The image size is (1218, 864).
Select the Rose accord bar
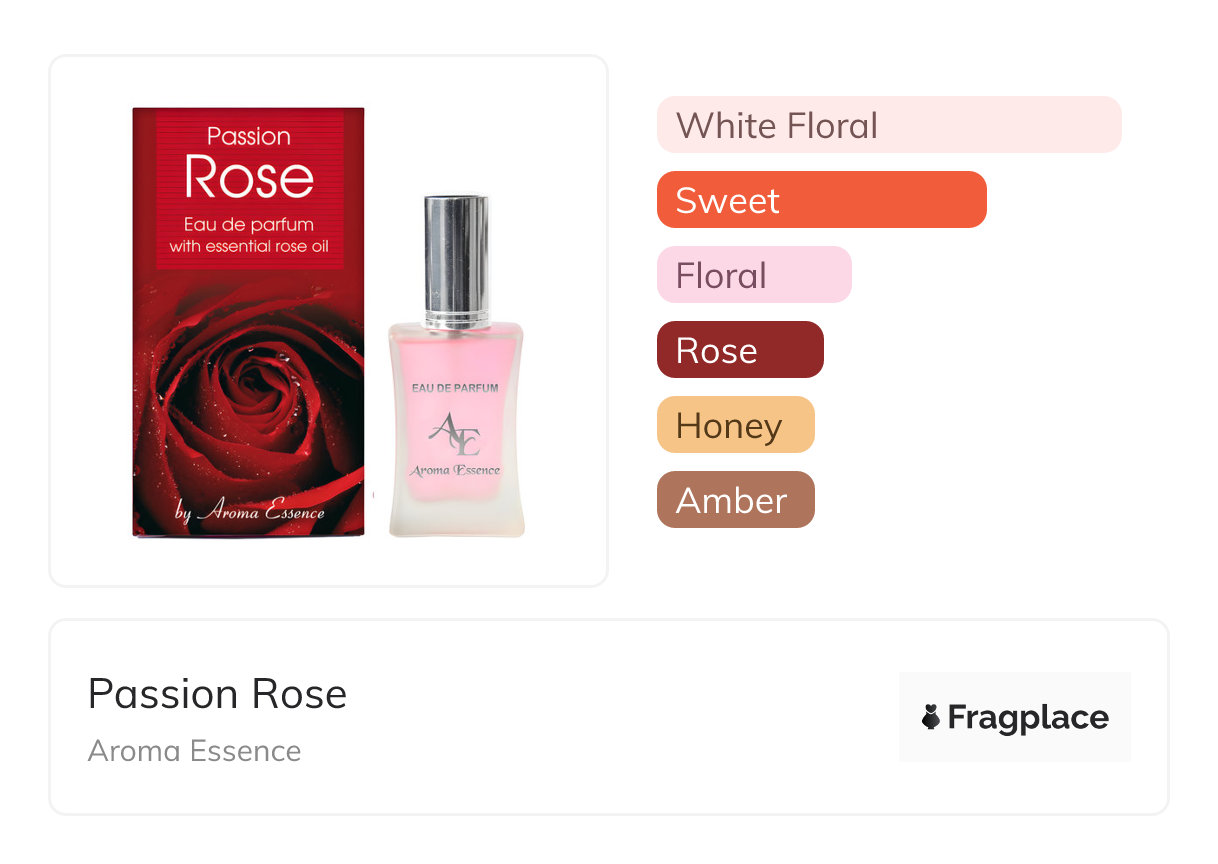(740, 350)
